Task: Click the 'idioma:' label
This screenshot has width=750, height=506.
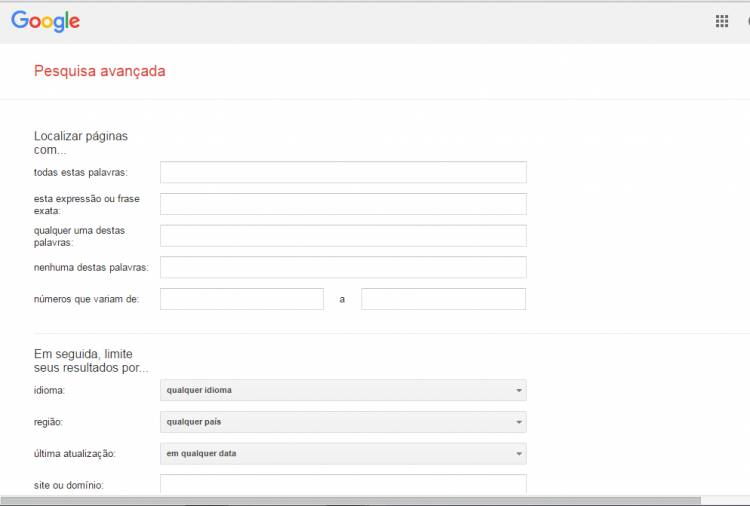Action: (x=50, y=390)
